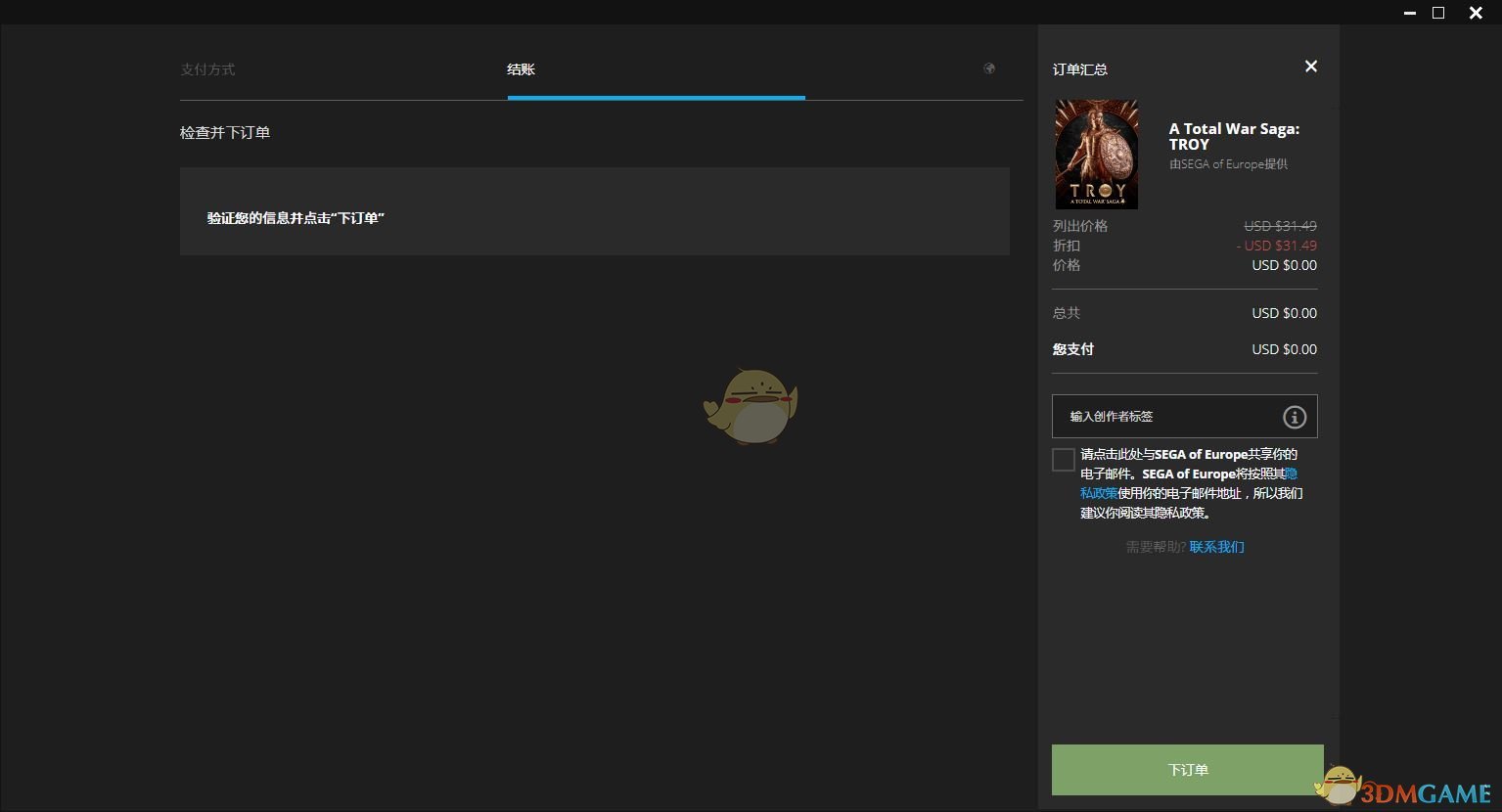Click the 订单汇总 heading
This screenshot has width=1502, height=812.
click(1080, 69)
